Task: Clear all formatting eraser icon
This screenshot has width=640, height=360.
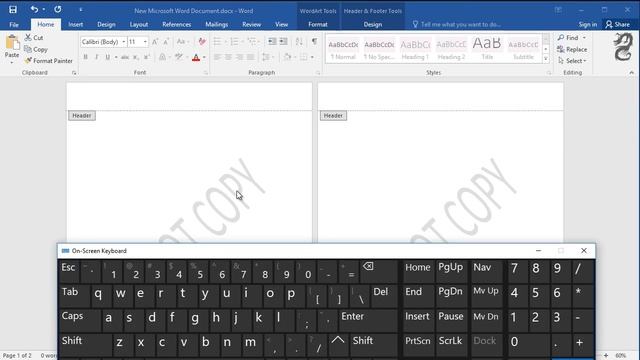Action: pos(202,42)
